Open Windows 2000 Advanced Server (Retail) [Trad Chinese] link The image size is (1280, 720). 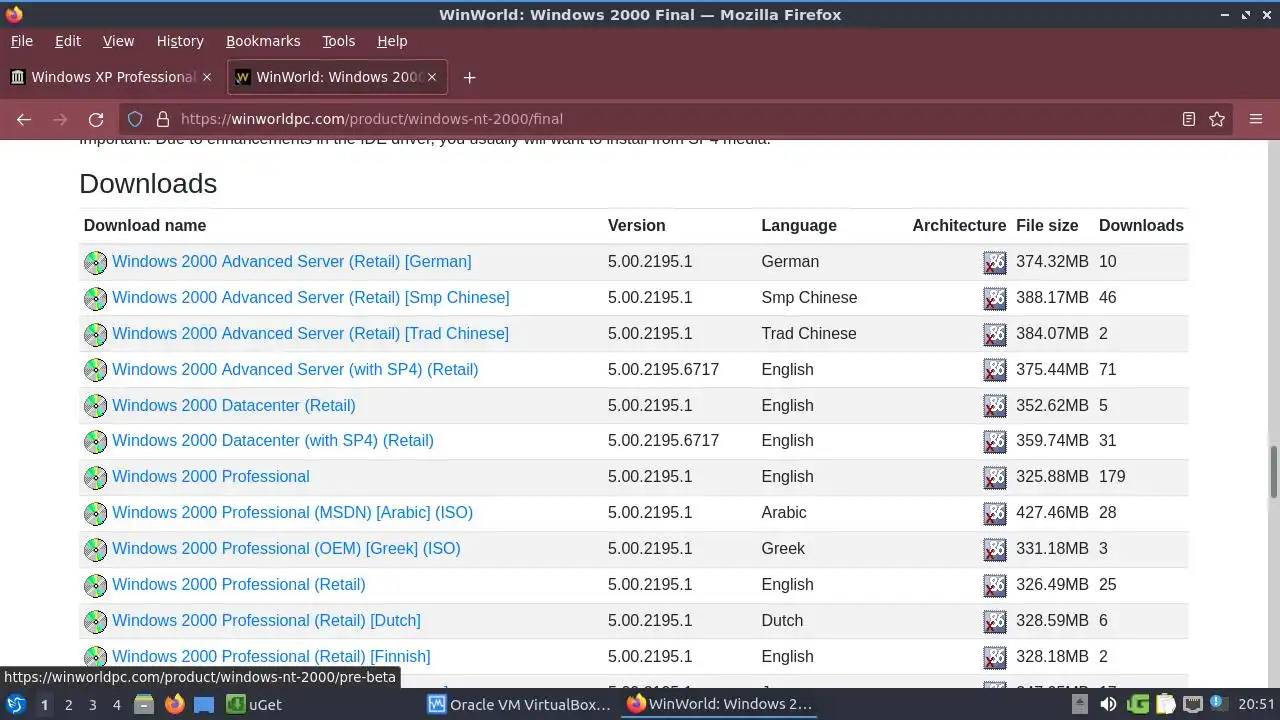tap(310, 334)
